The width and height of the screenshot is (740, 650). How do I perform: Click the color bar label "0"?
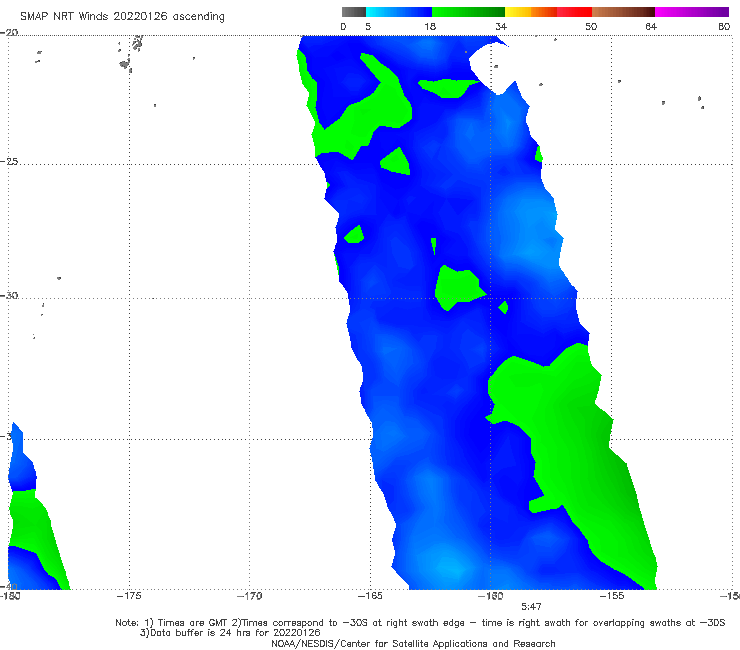(x=343, y=26)
